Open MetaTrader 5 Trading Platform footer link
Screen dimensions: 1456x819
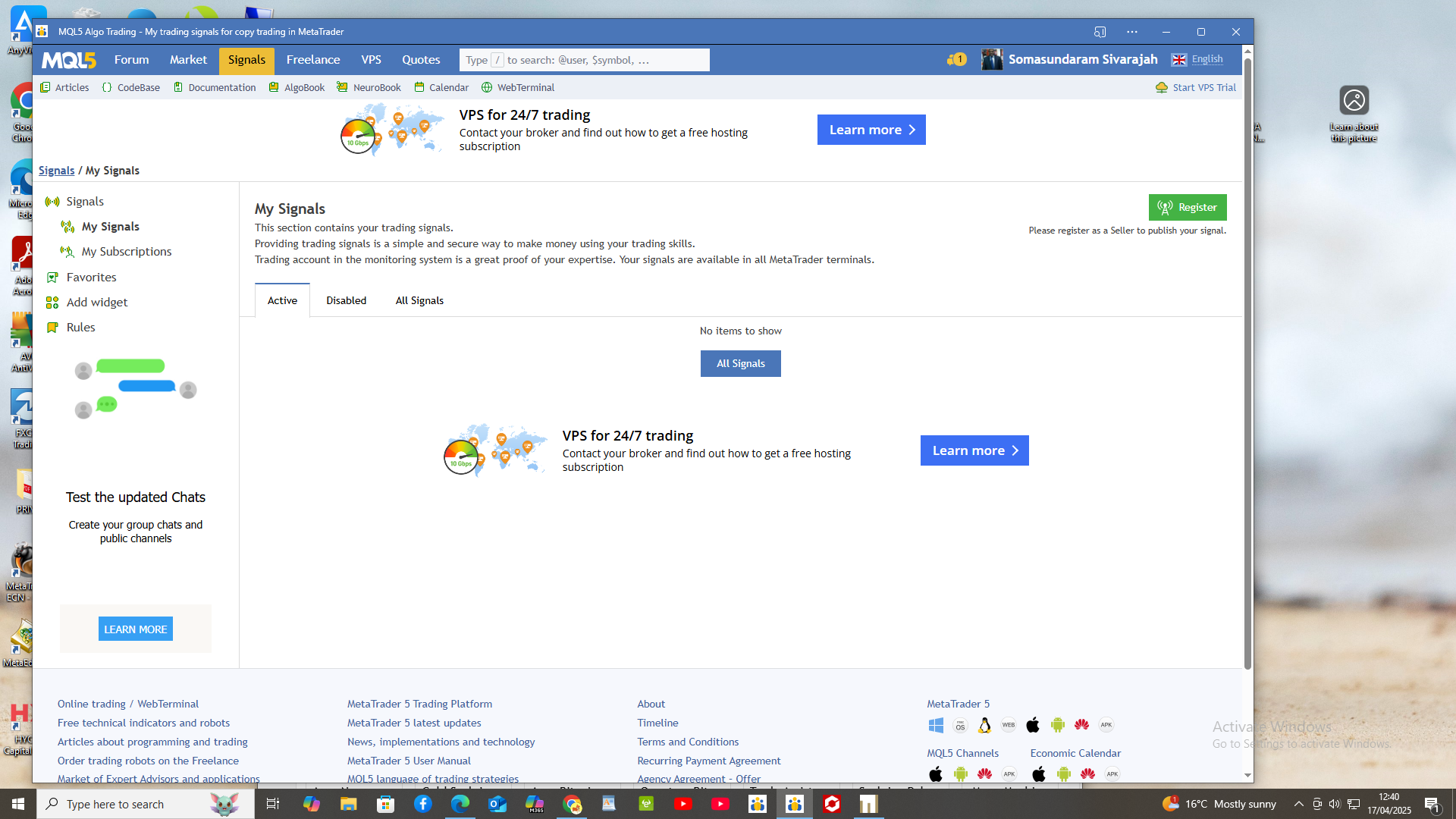419,704
